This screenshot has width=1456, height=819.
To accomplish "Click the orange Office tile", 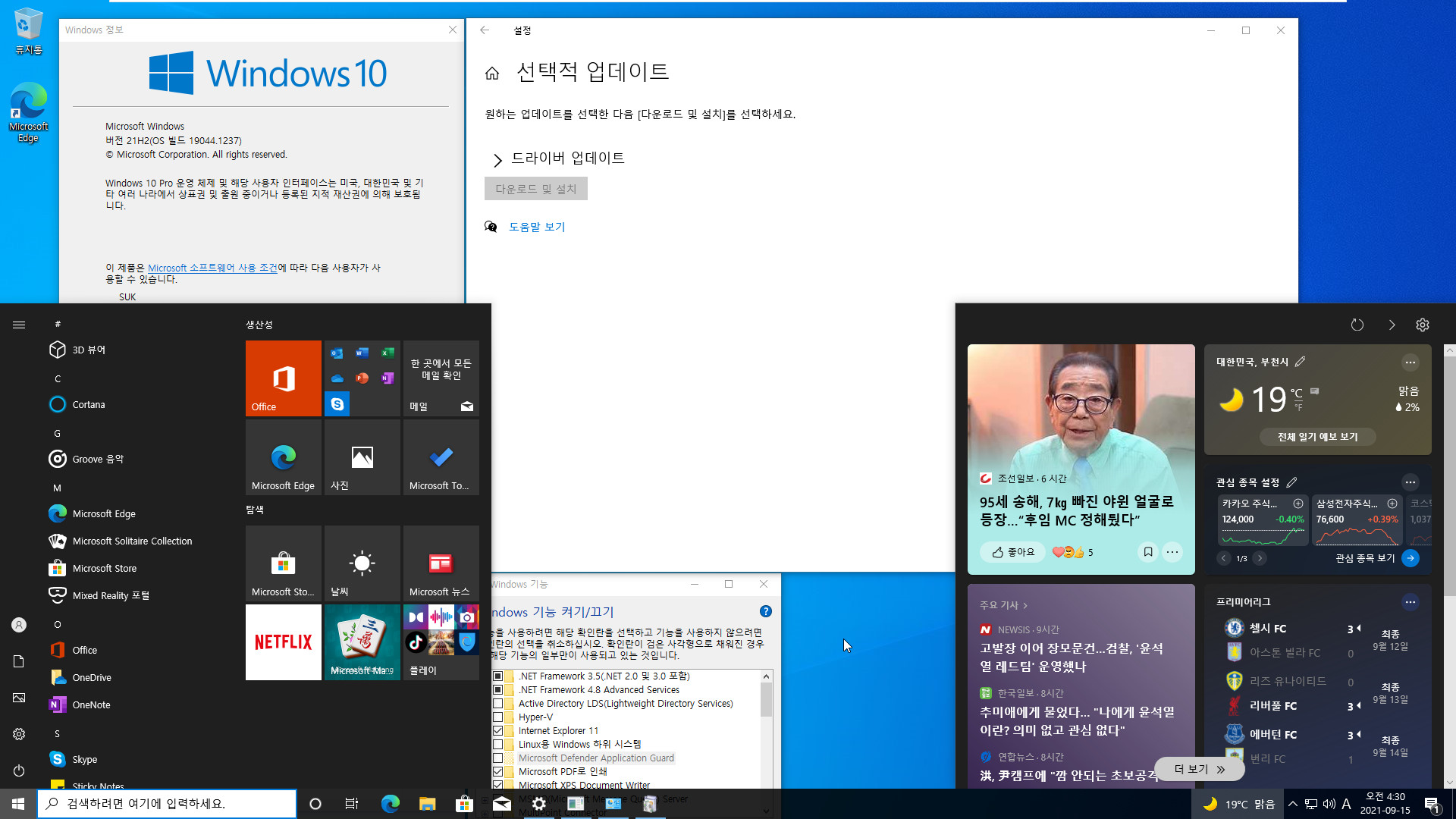I will click(x=284, y=378).
